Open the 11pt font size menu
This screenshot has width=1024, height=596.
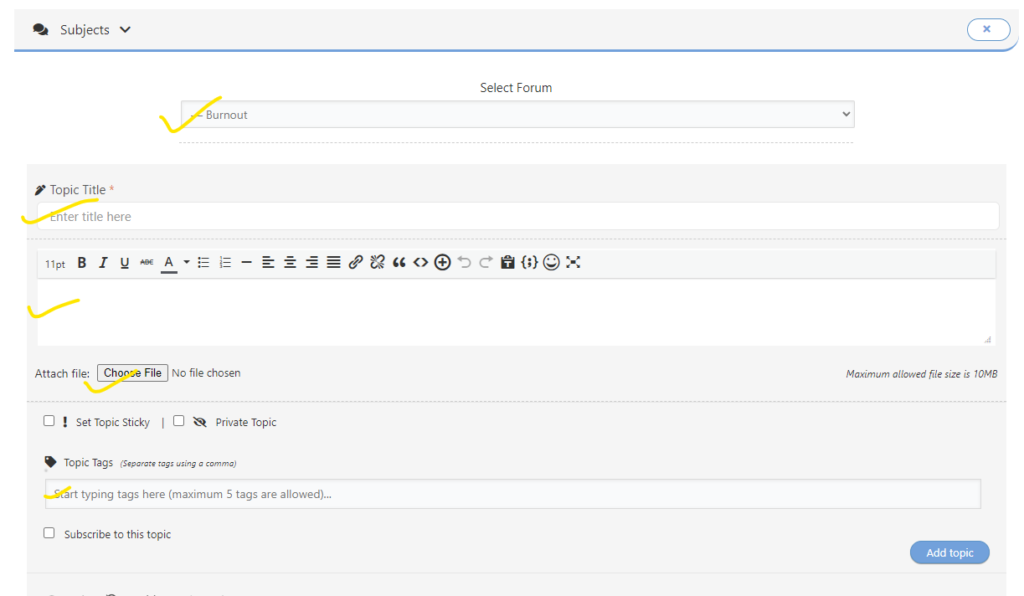coord(55,264)
